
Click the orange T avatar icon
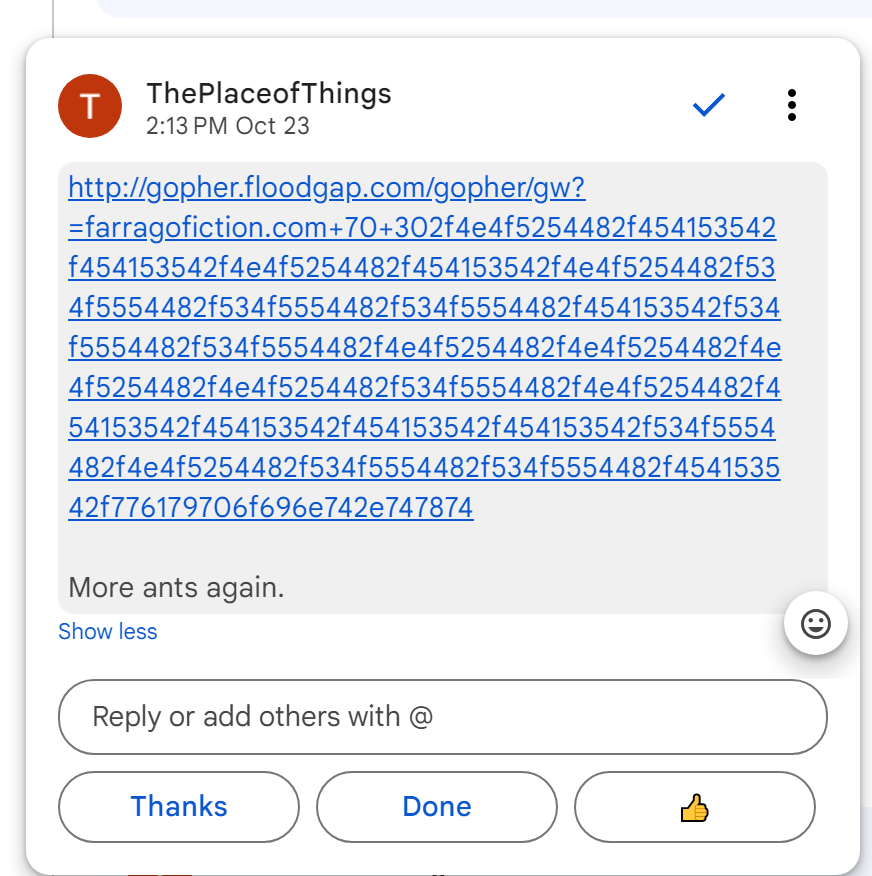(90, 106)
